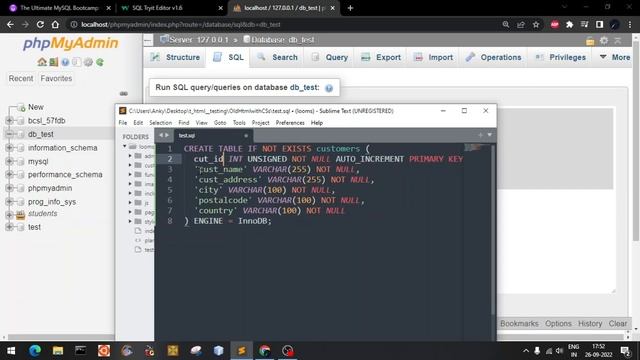Open phpMyAdmin documentation blue help icon
Viewport: 640px width, 360px height.
click(65, 62)
